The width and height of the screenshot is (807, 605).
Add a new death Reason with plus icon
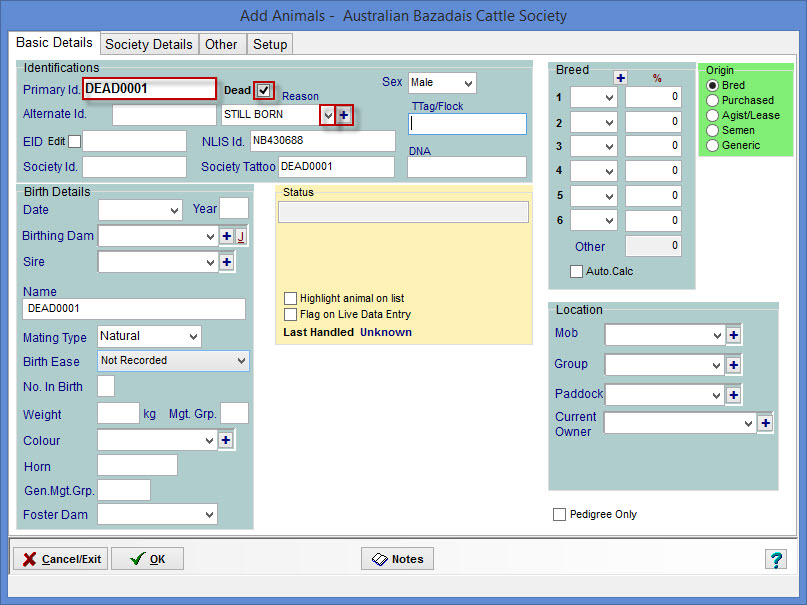344,115
